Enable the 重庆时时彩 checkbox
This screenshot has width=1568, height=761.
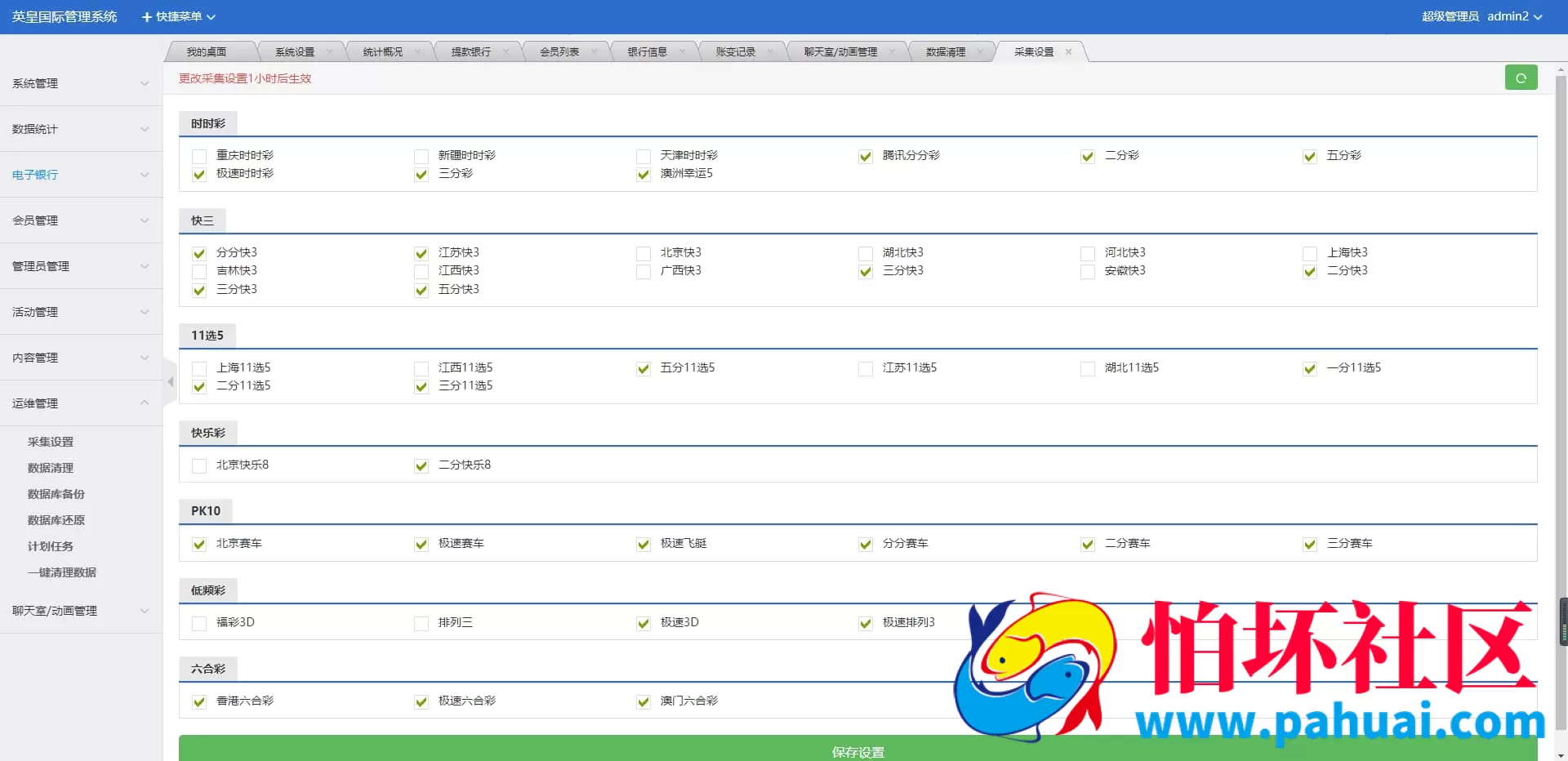[x=198, y=156]
